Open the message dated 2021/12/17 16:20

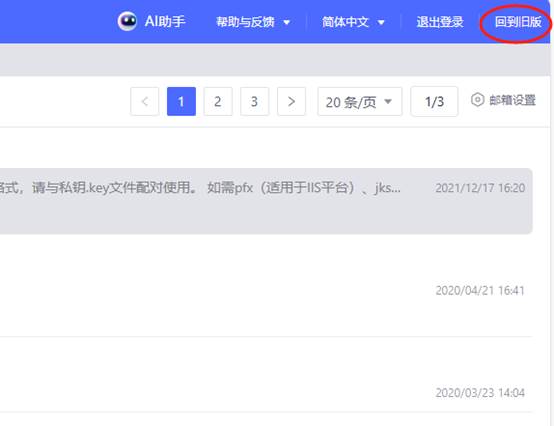(x=266, y=201)
